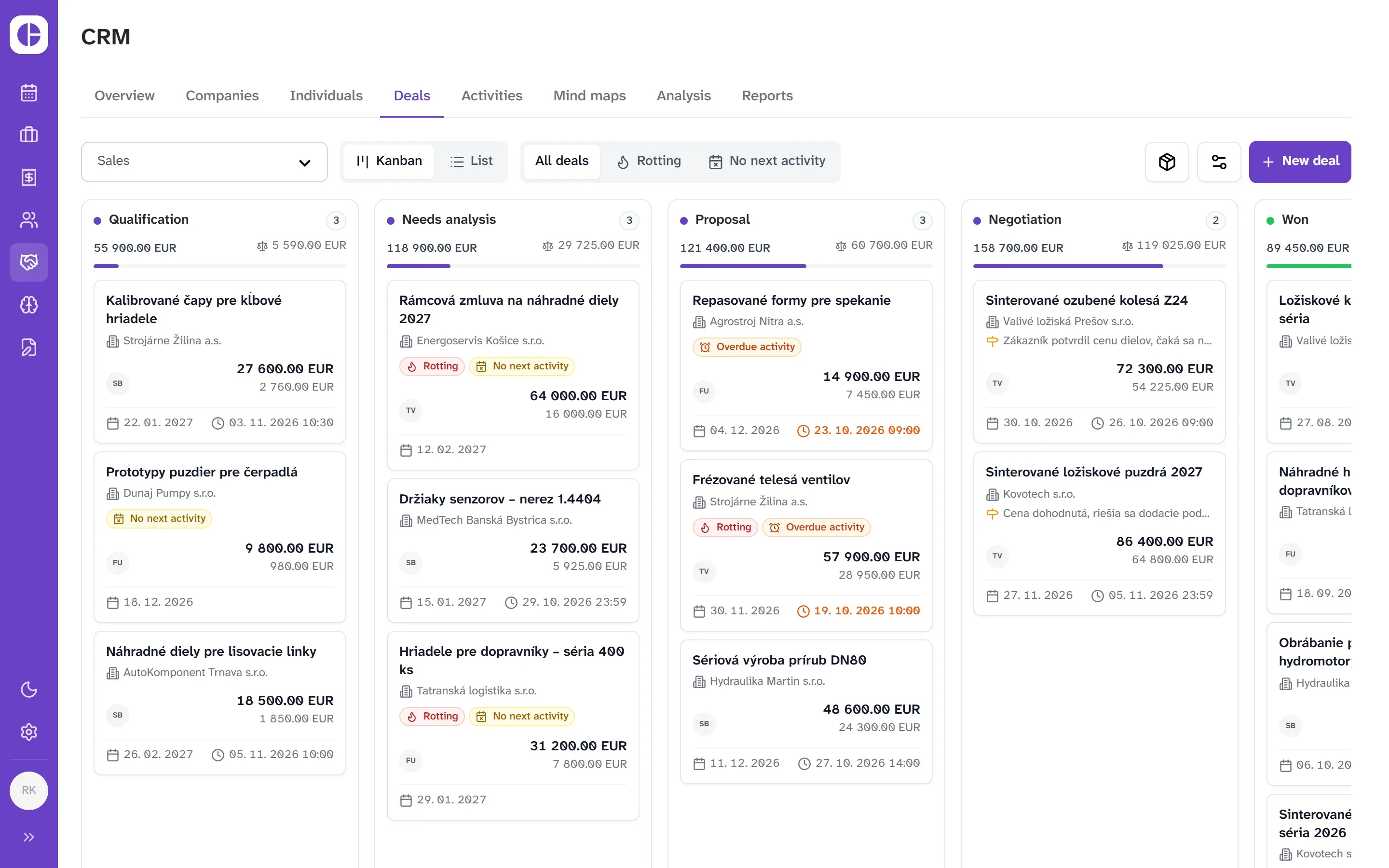Viewport: 1389px width, 868px height.
Task: Open the Companies tab
Action: click(x=222, y=96)
